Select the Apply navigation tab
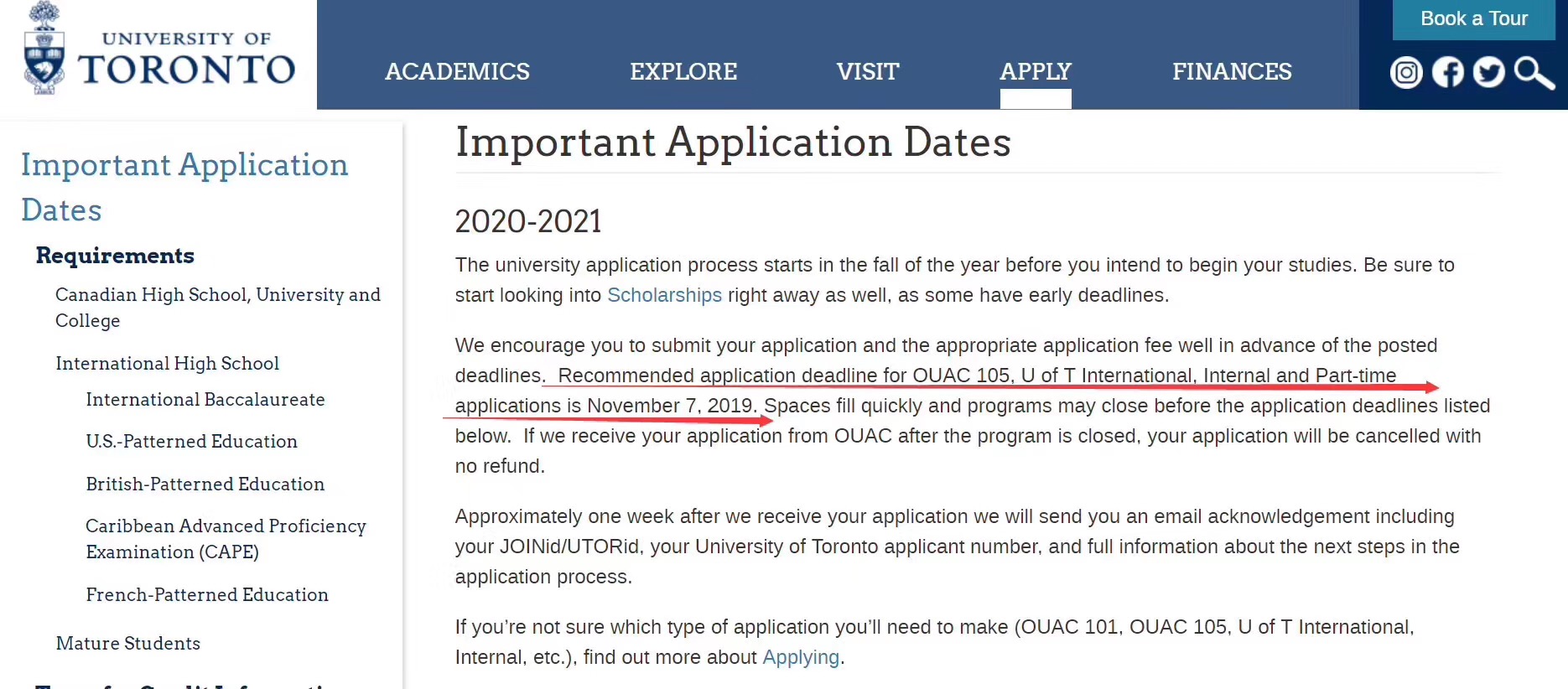Screen dimensions: 1568x689 pyautogui.click(x=1036, y=72)
